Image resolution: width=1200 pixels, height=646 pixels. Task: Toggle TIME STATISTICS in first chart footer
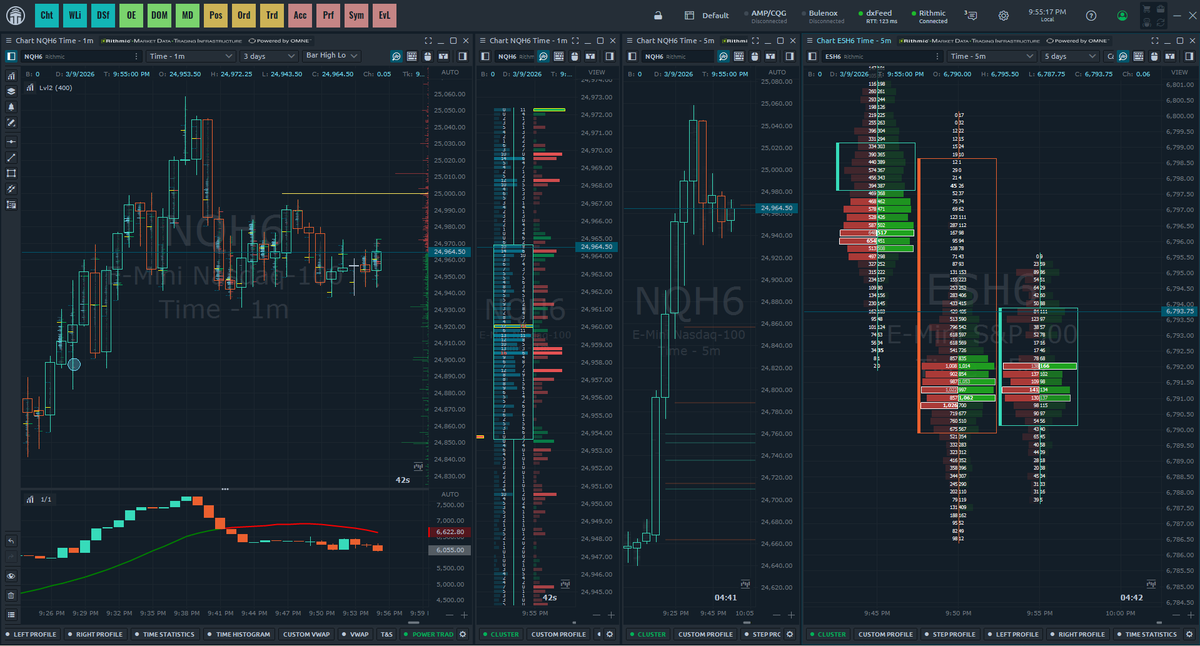click(x=165, y=634)
